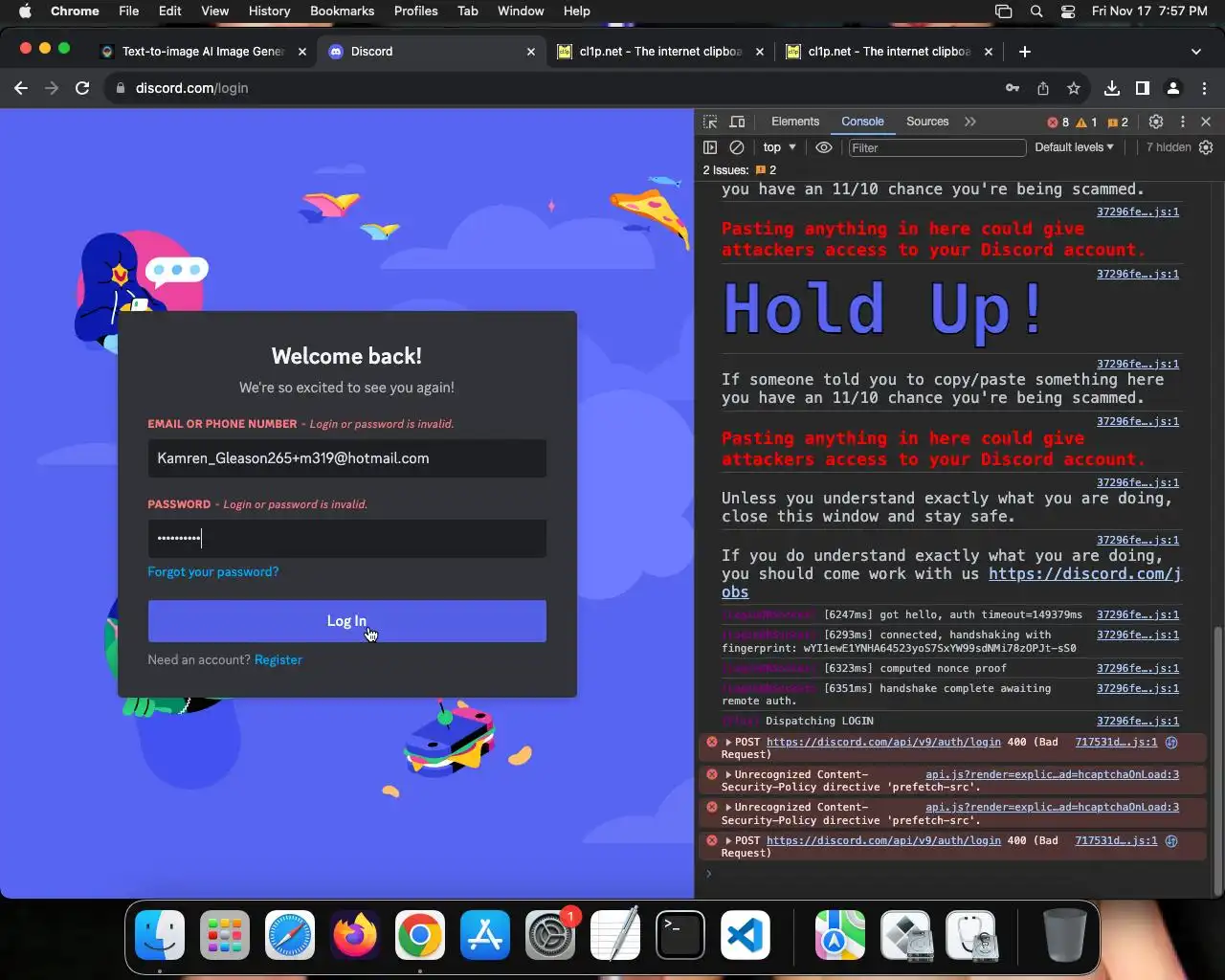The width and height of the screenshot is (1225, 980).
Task: Click the password input field
Action: [x=346, y=539]
